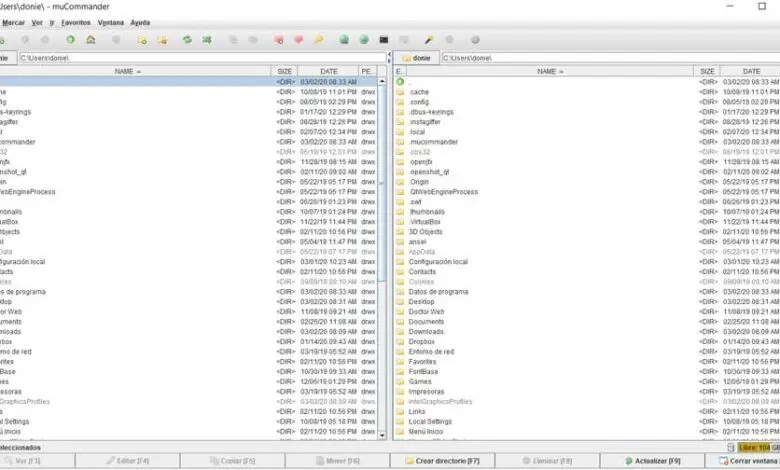Click the left panel scrollbar up arrow
This screenshot has height=470, width=780.
click(x=382, y=81)
